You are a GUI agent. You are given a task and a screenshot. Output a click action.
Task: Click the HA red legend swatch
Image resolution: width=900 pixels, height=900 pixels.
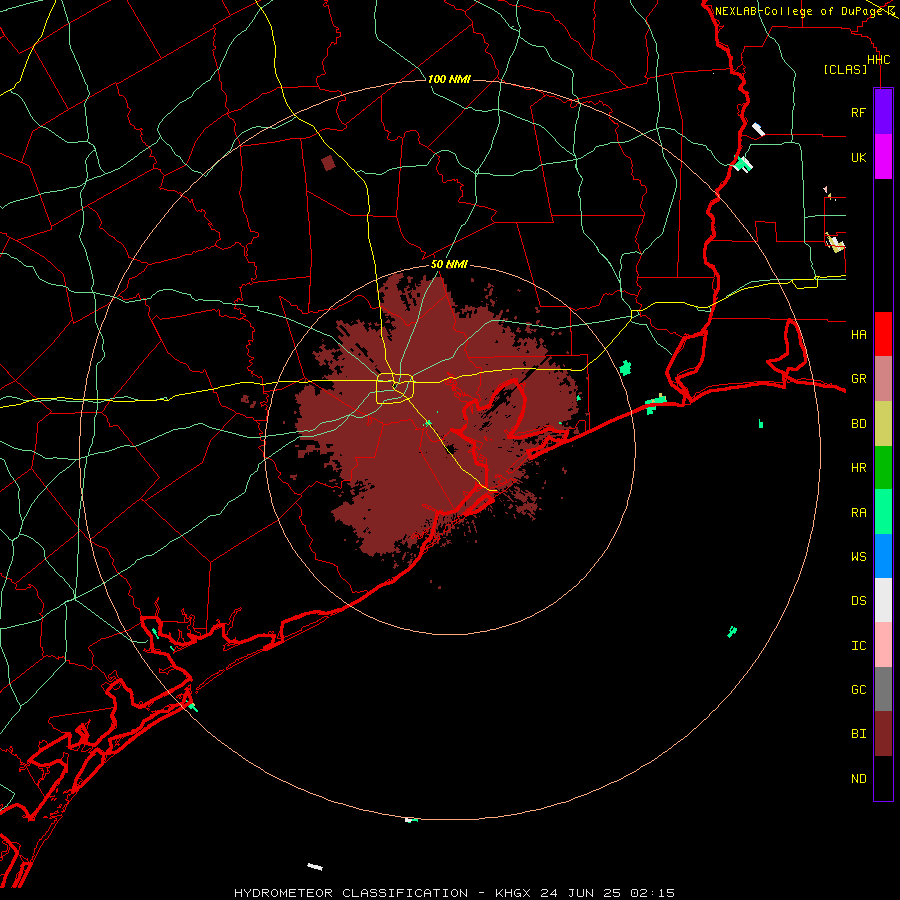tap(883, 334)
